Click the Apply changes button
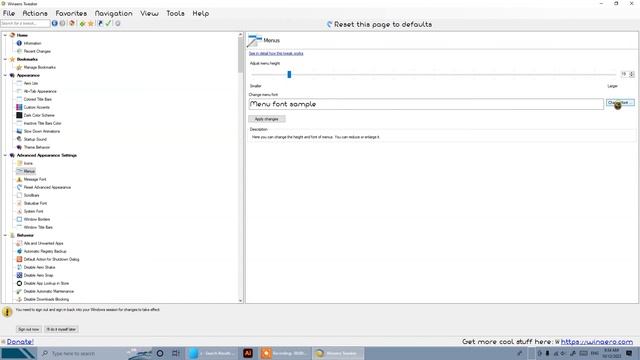Image resolution: width=640 pixels, height=360 pixels. [267, 119]
